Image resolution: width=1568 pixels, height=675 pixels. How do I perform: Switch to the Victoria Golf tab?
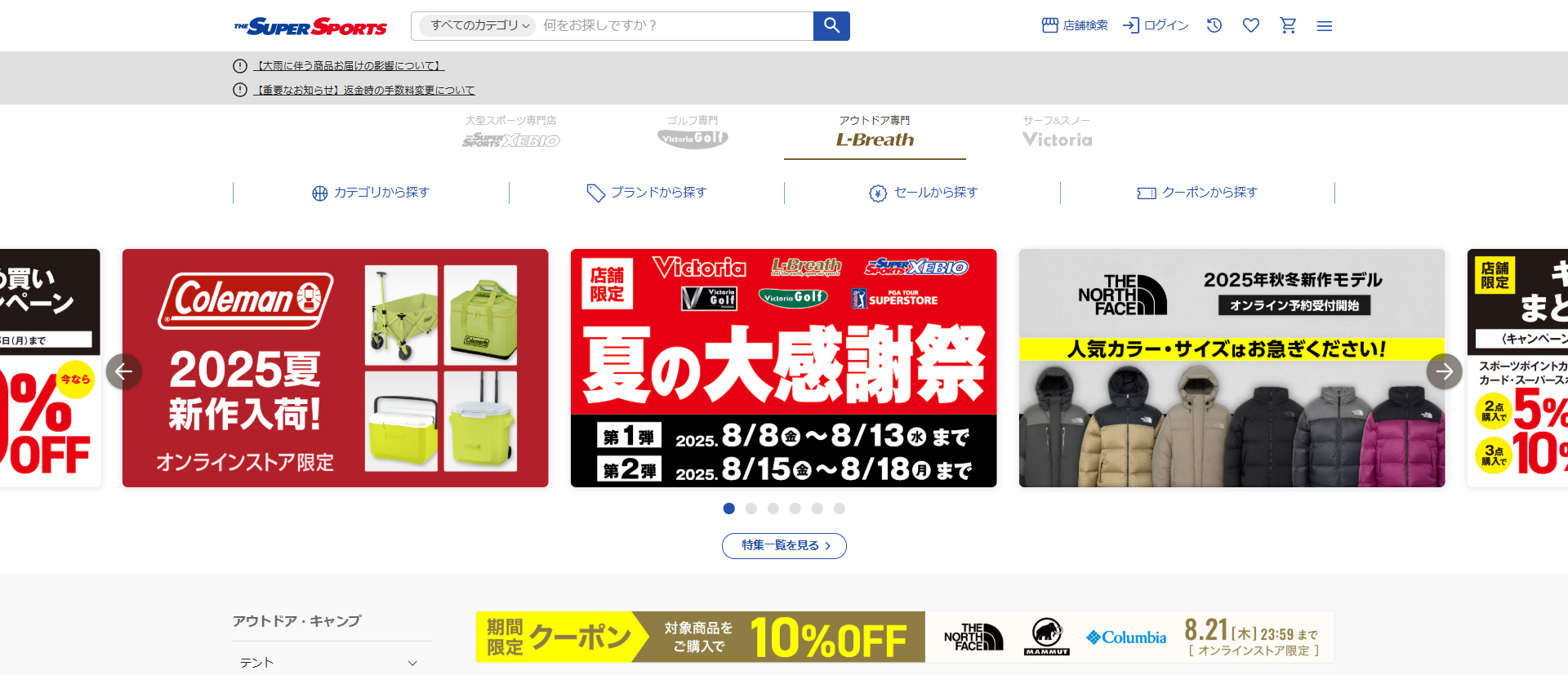(x=693, y=132)
